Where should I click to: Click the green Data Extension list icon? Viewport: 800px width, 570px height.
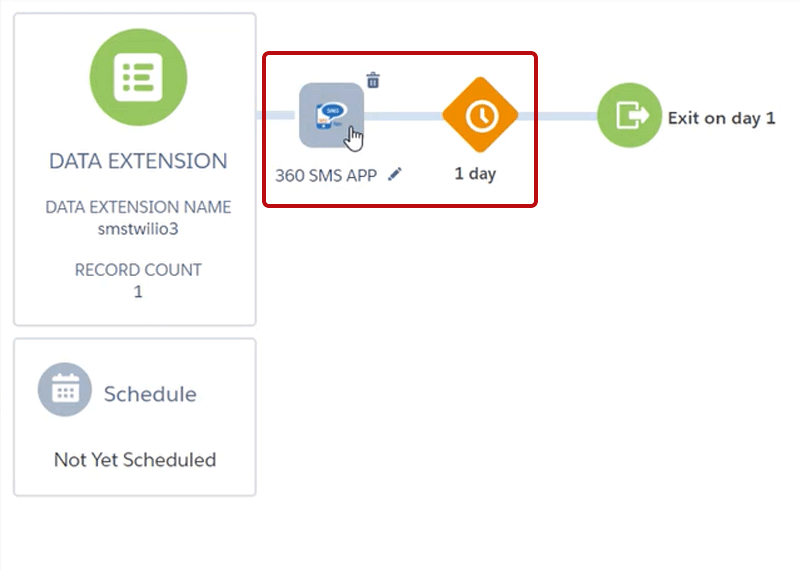click(138, 74)
